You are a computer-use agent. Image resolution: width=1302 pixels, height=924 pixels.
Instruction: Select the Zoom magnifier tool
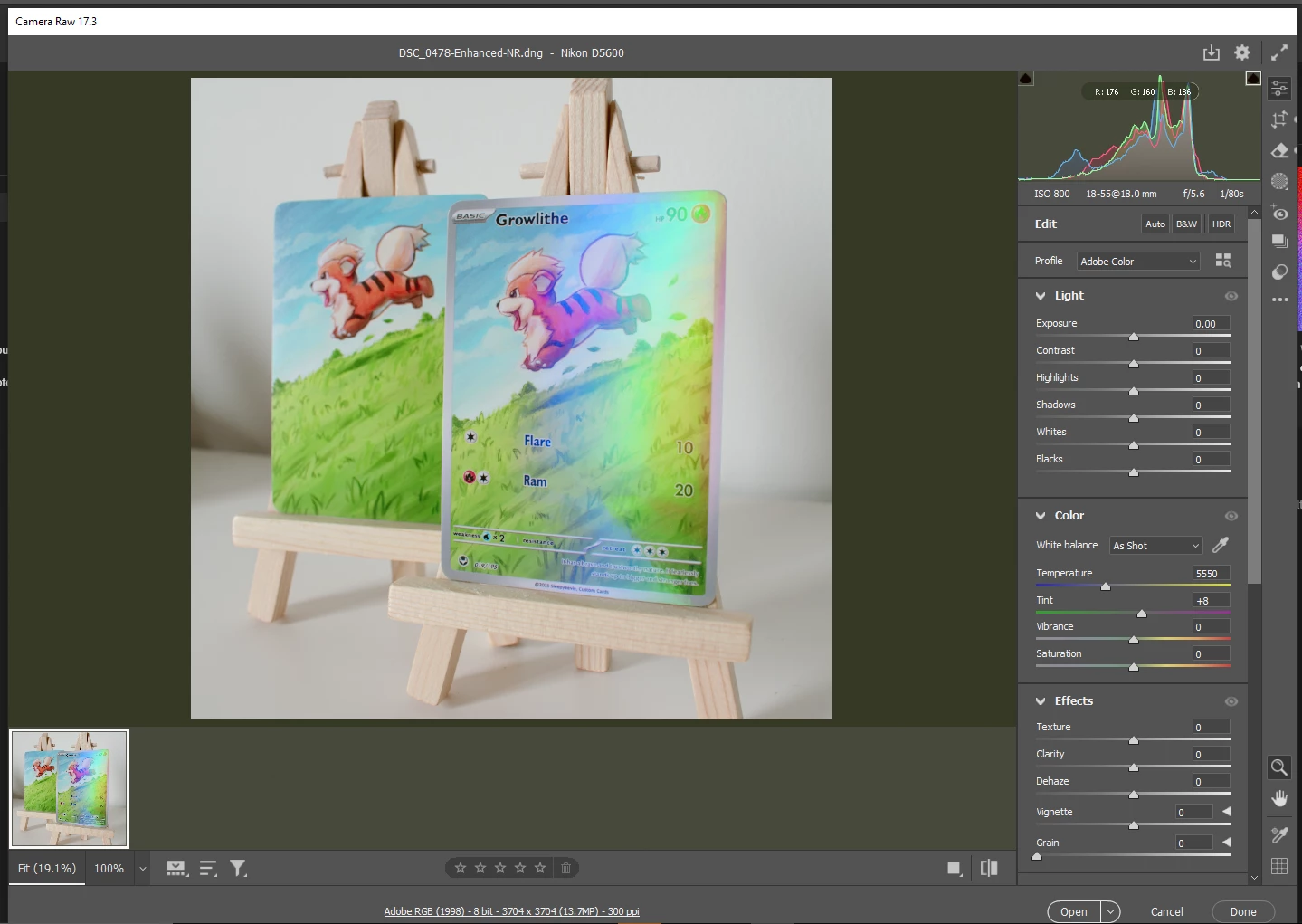click(1279, 767)
